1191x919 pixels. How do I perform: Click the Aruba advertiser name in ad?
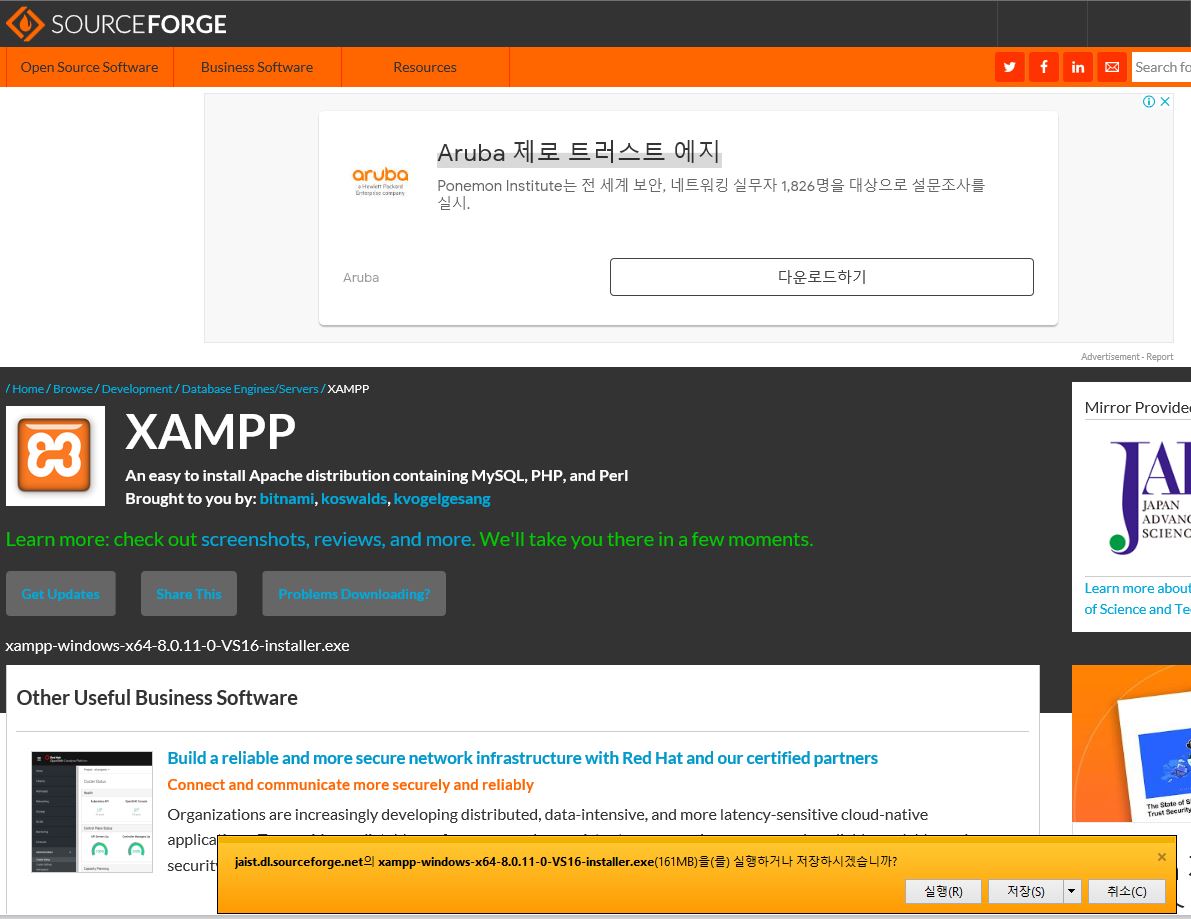(x=361, y=278)
